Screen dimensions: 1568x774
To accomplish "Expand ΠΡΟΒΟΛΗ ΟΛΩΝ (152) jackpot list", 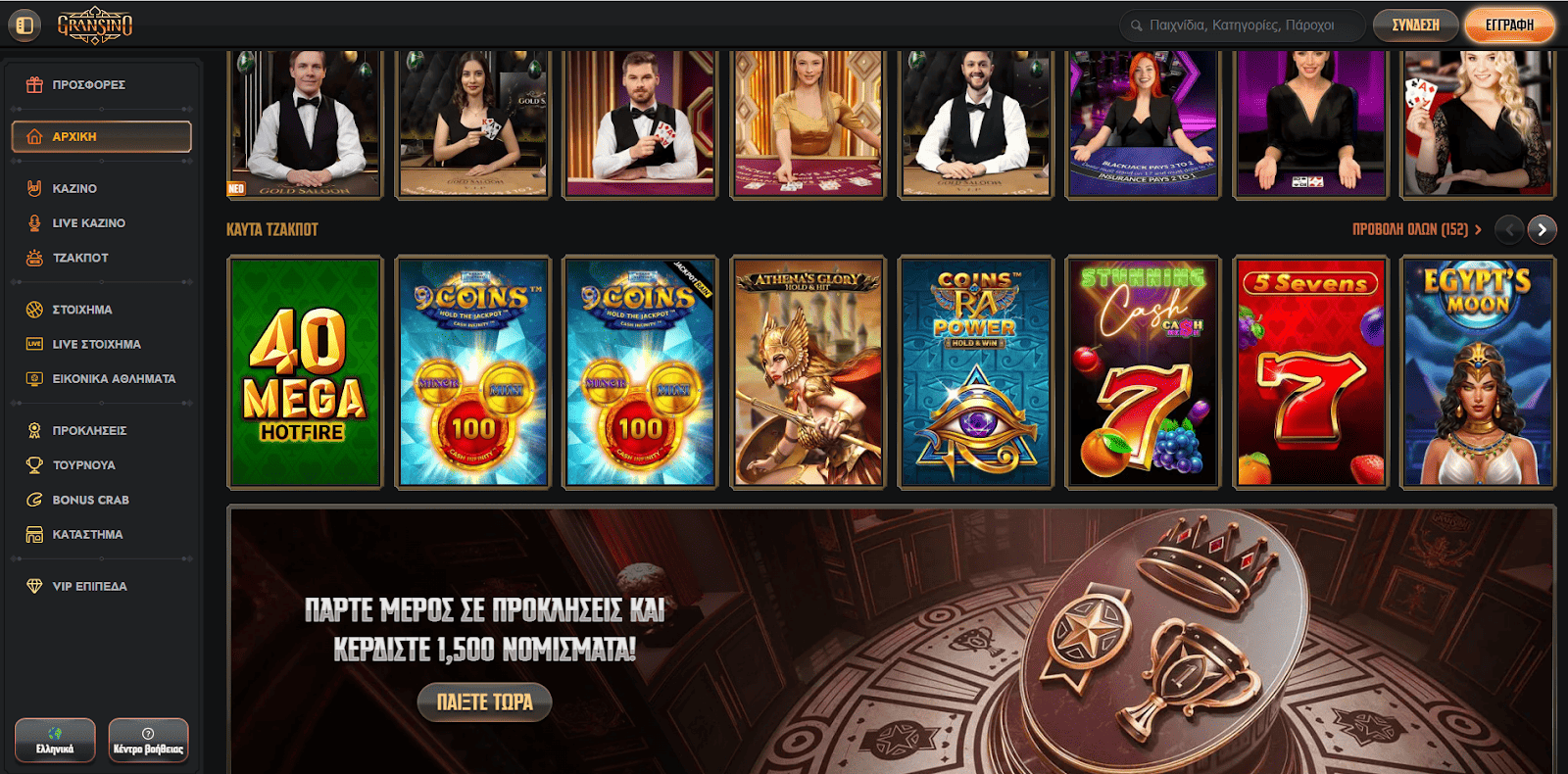I will [x=1416, y=229].
